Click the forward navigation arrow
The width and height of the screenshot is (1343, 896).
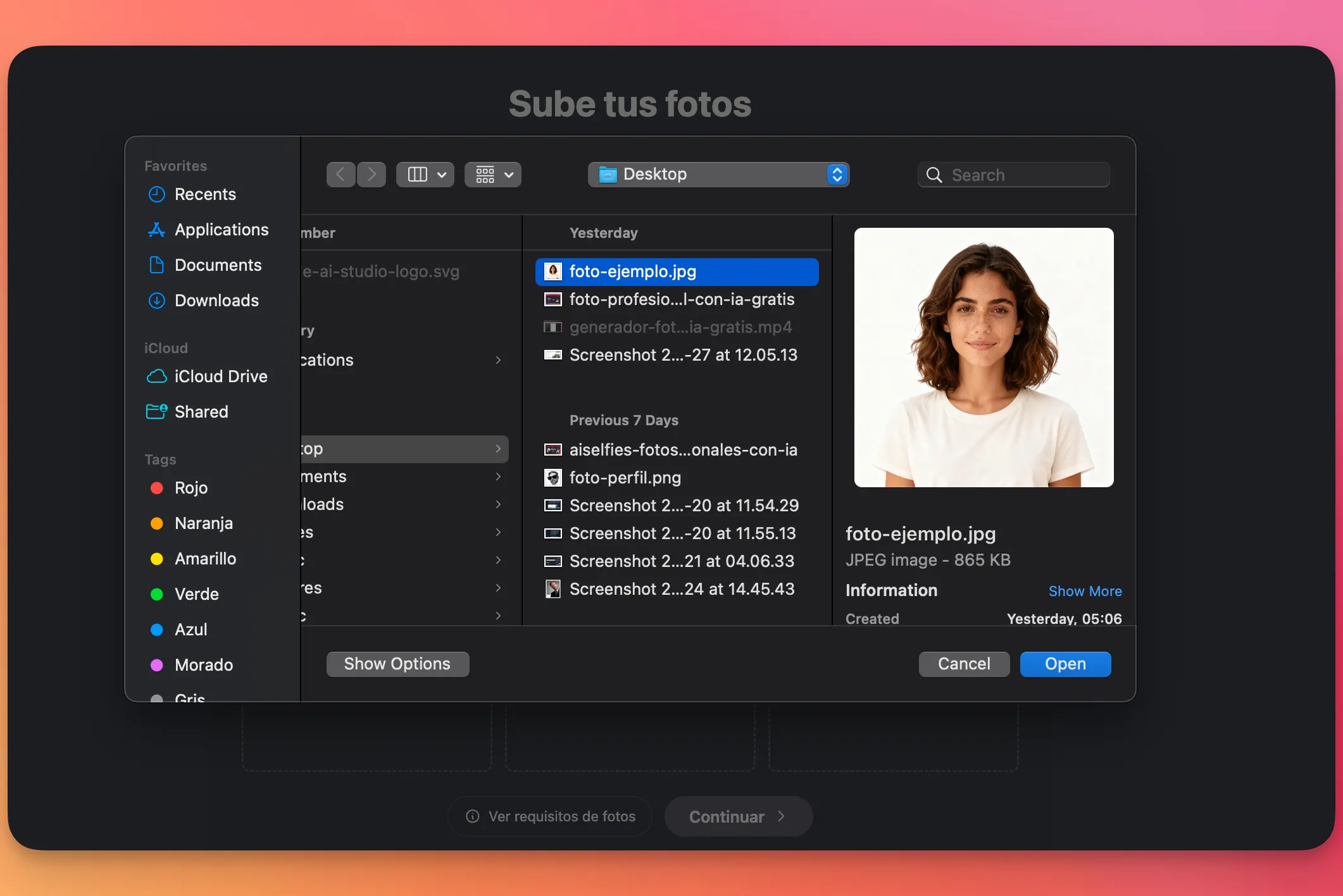tap(372, 174)
